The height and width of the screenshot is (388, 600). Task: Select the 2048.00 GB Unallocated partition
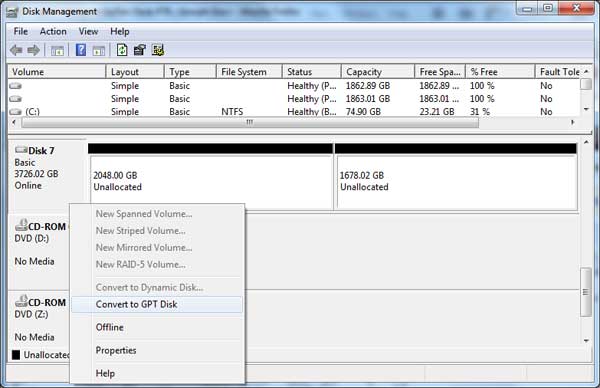210,176
